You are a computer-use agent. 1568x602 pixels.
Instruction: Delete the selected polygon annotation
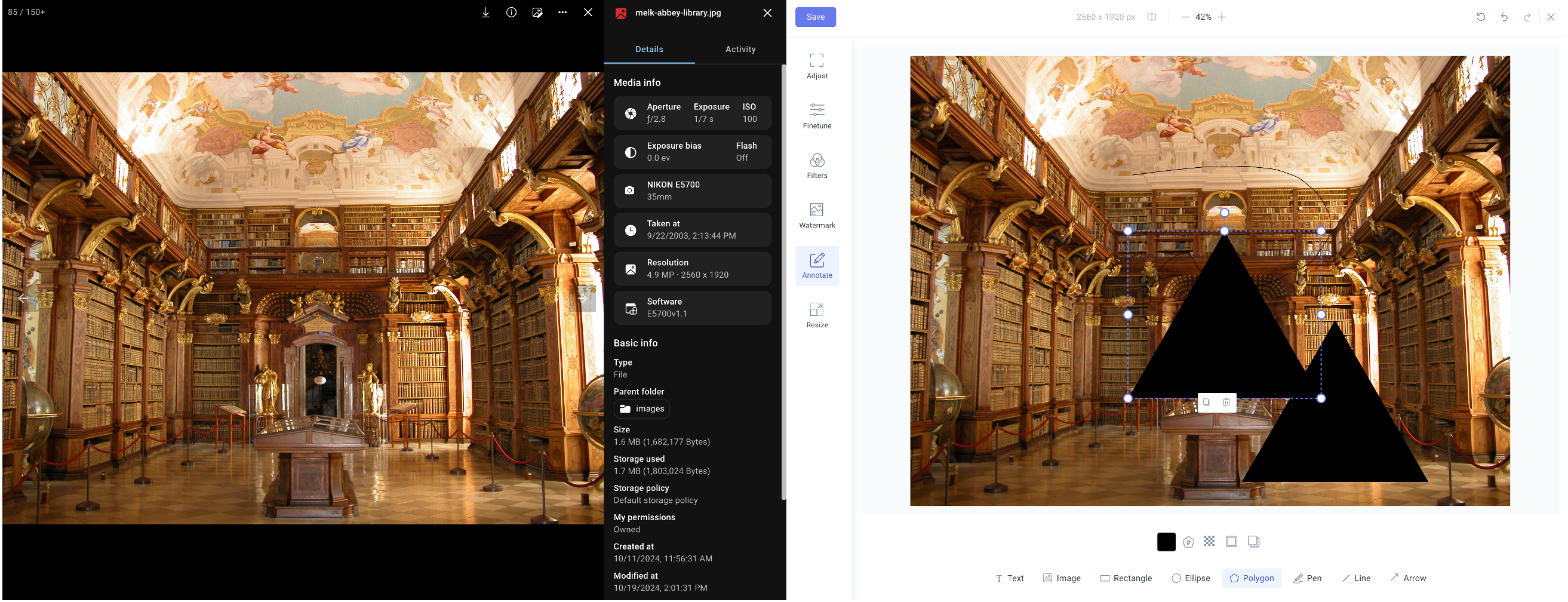pos(1226,402)
